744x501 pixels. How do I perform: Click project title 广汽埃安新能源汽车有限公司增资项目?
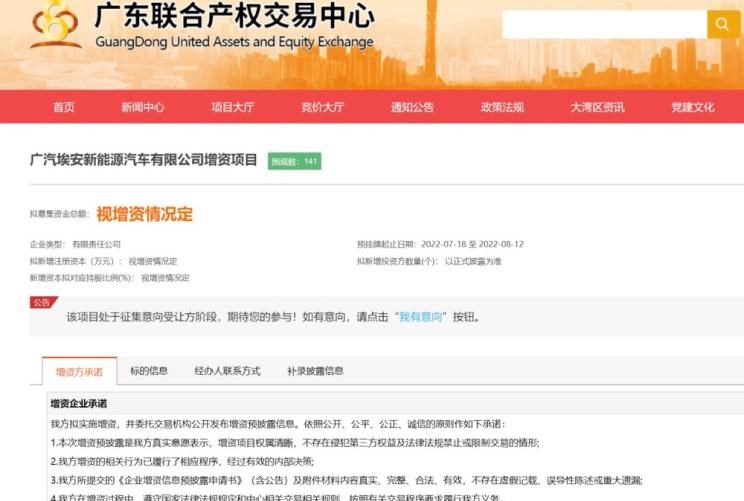tap(143, 160)
